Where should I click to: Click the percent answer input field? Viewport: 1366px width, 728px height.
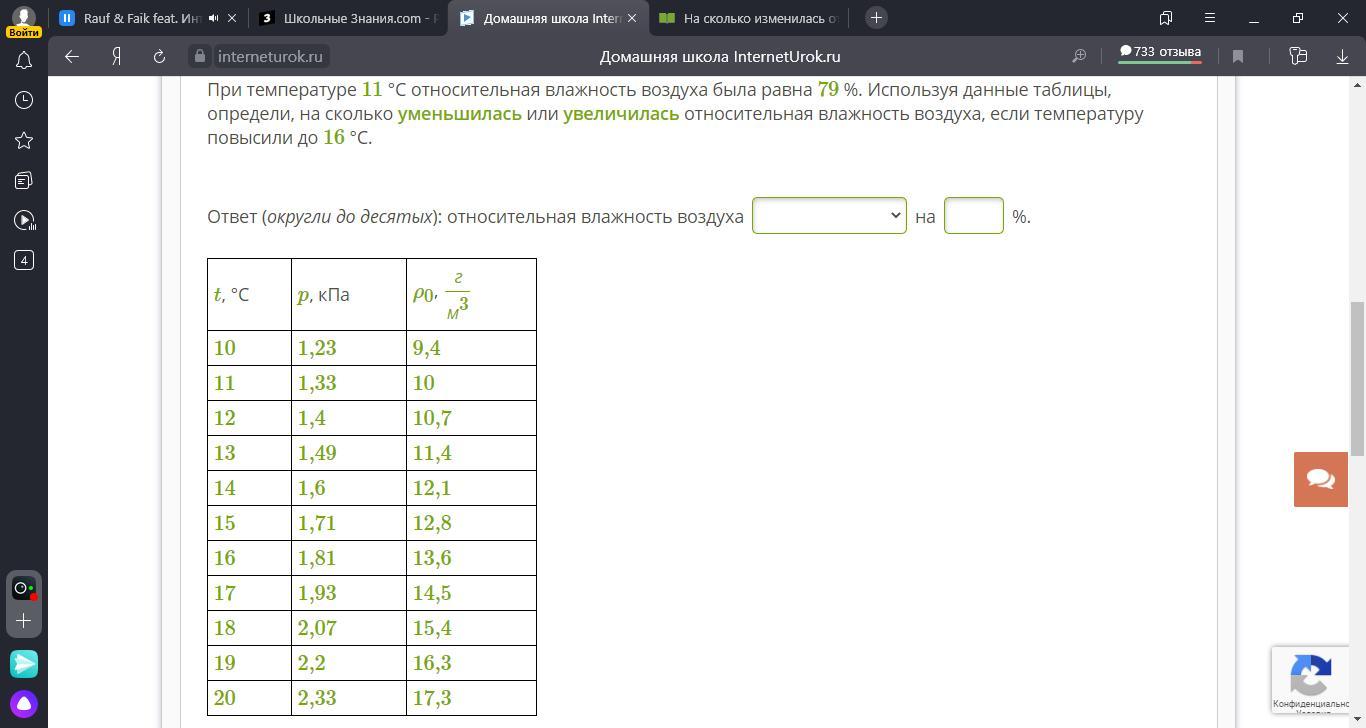coord(973,216)
